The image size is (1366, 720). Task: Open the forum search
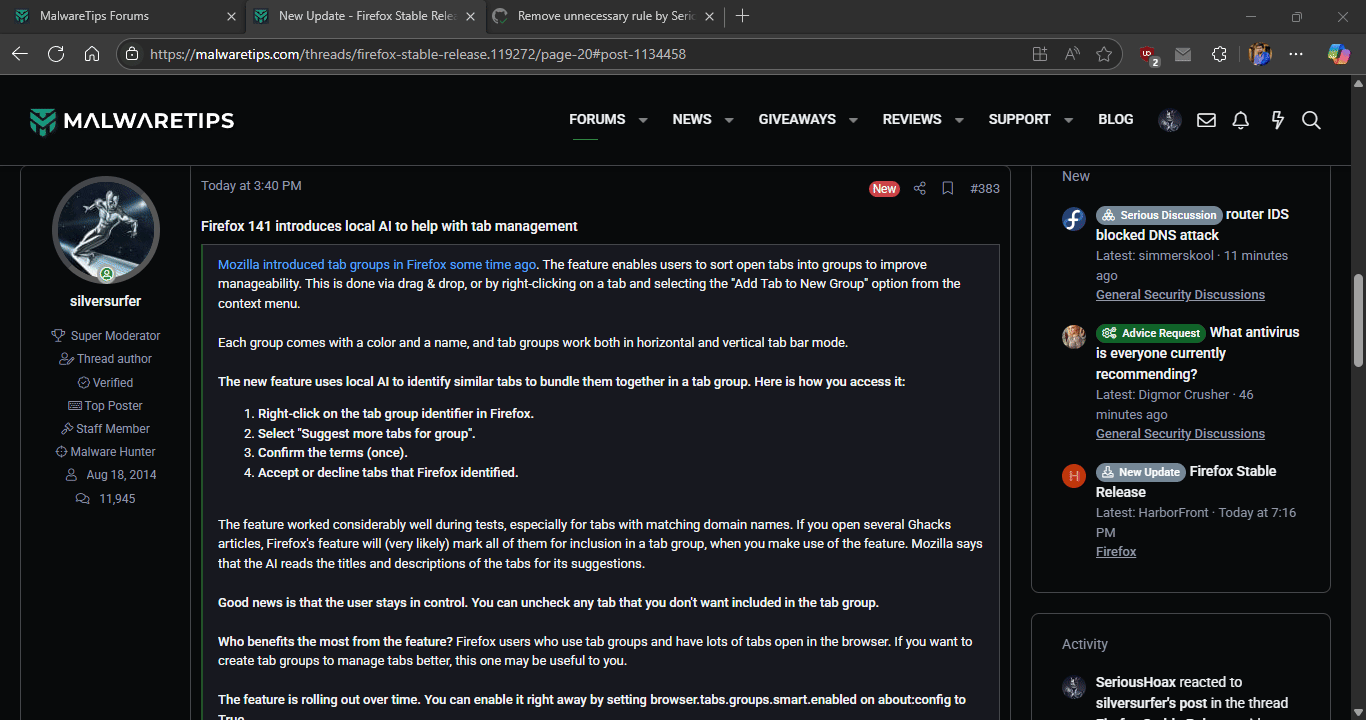(x=1311, y=120)
